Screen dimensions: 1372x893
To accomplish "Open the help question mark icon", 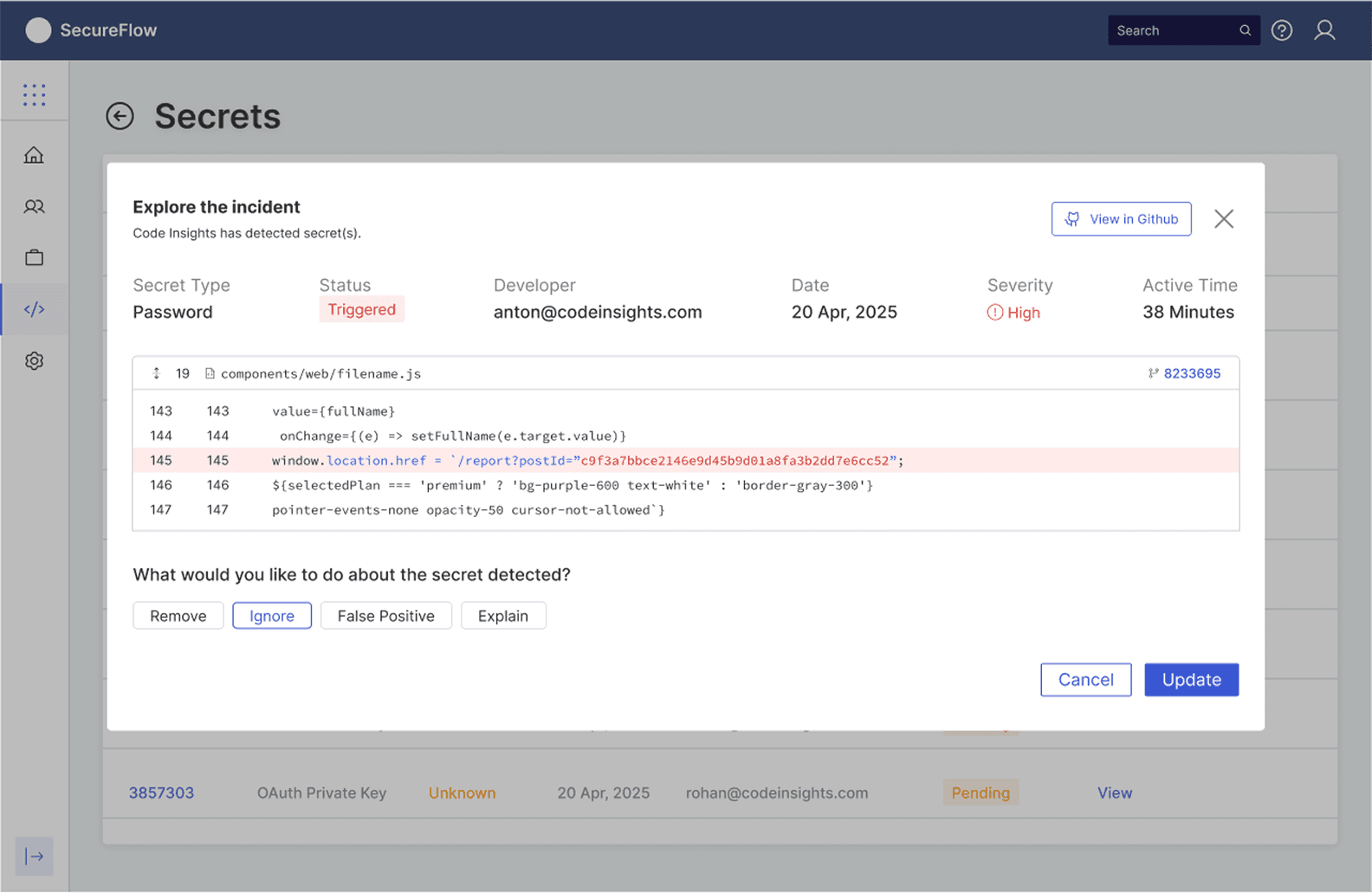I will 1282,30.
